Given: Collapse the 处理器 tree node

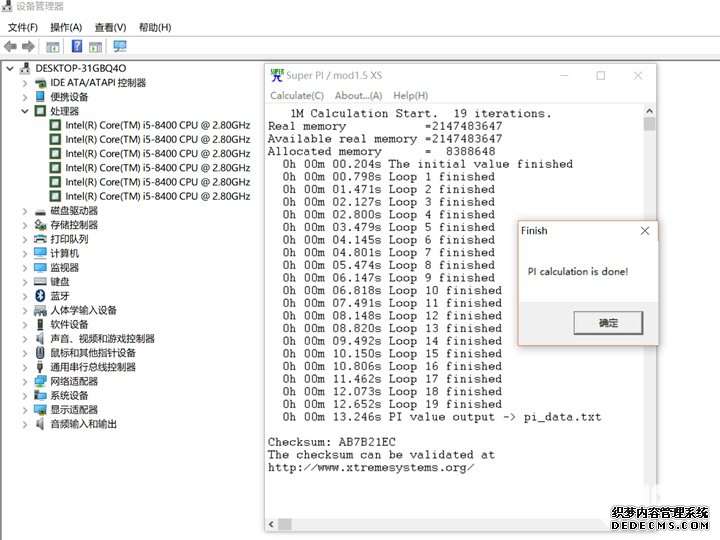Looking at the screenshot, I should 25,111.
